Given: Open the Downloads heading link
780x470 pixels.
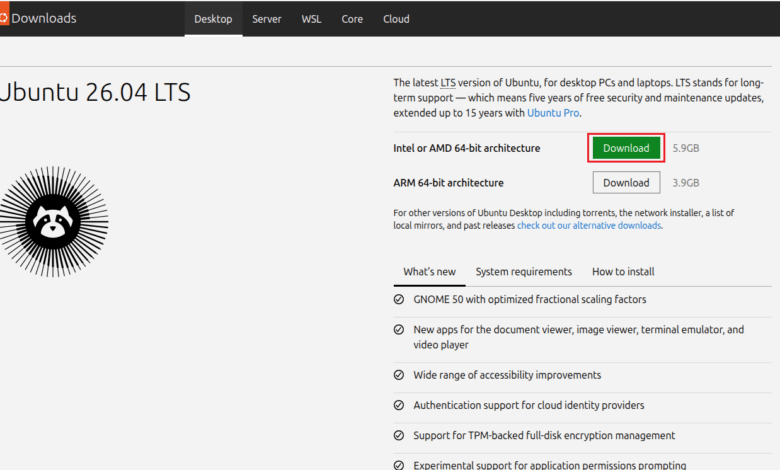Looking at the screenshot, I should (x=44, y=18).
